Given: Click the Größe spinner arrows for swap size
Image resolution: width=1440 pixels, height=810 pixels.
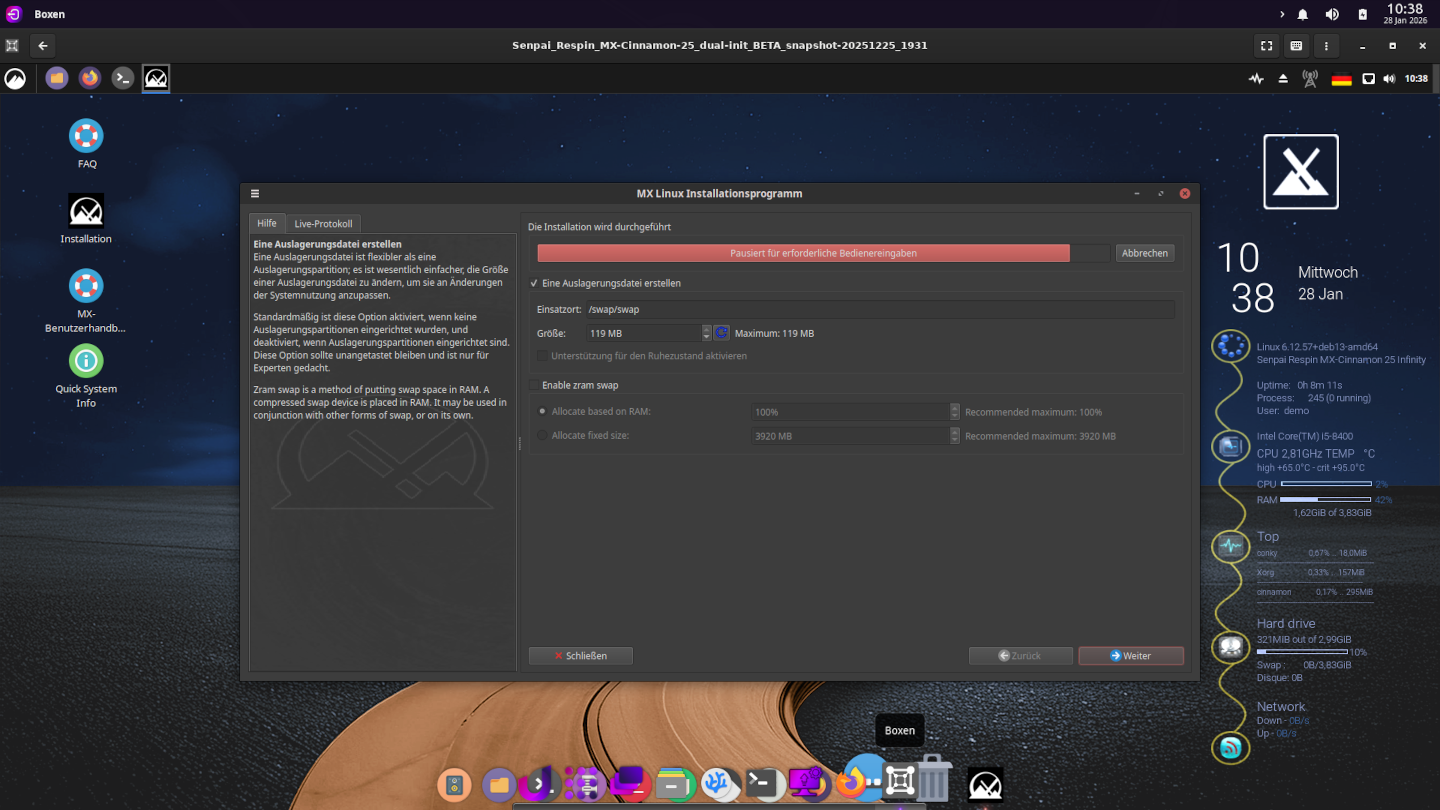Looking at the screenshot, I should click(x=706, y=333).
